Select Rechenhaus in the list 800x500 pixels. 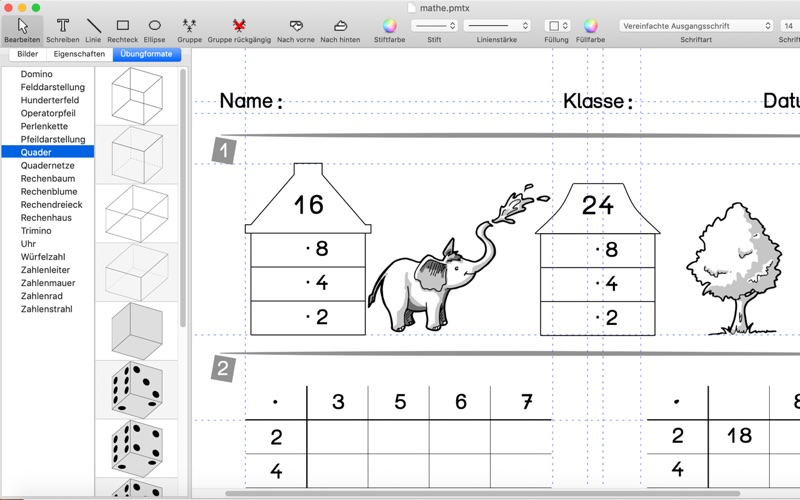tap(46, 217)
